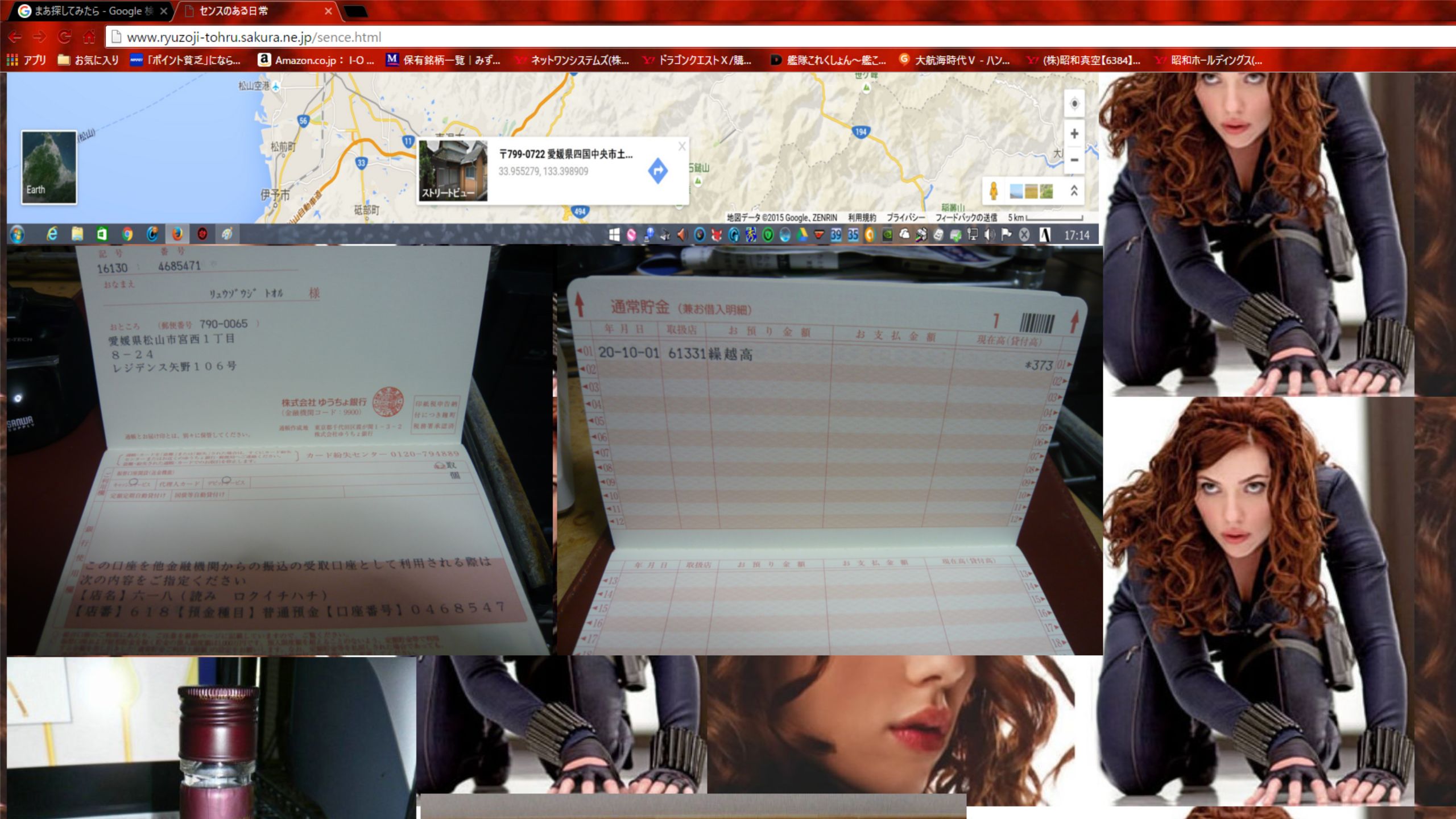Open Internet Explorer in the pictured taskbar
The height and width of the screenshot is (819, 1456).
(x=52, y=234)
